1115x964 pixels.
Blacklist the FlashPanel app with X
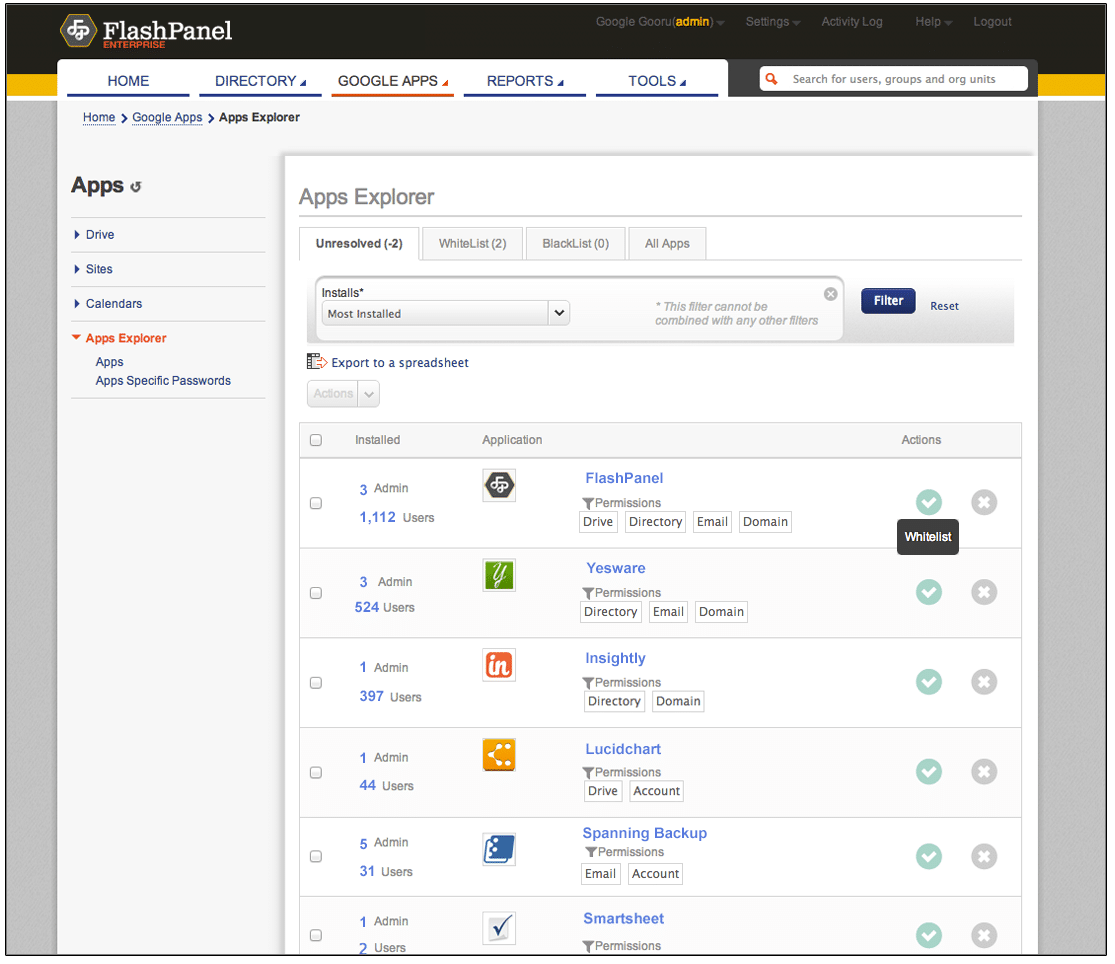click(x=984, y=503)
